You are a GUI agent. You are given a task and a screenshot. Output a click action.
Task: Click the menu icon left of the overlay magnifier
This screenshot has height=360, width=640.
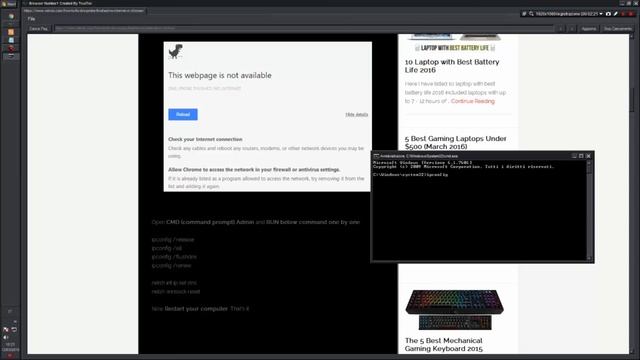click(x=524, y=14)
